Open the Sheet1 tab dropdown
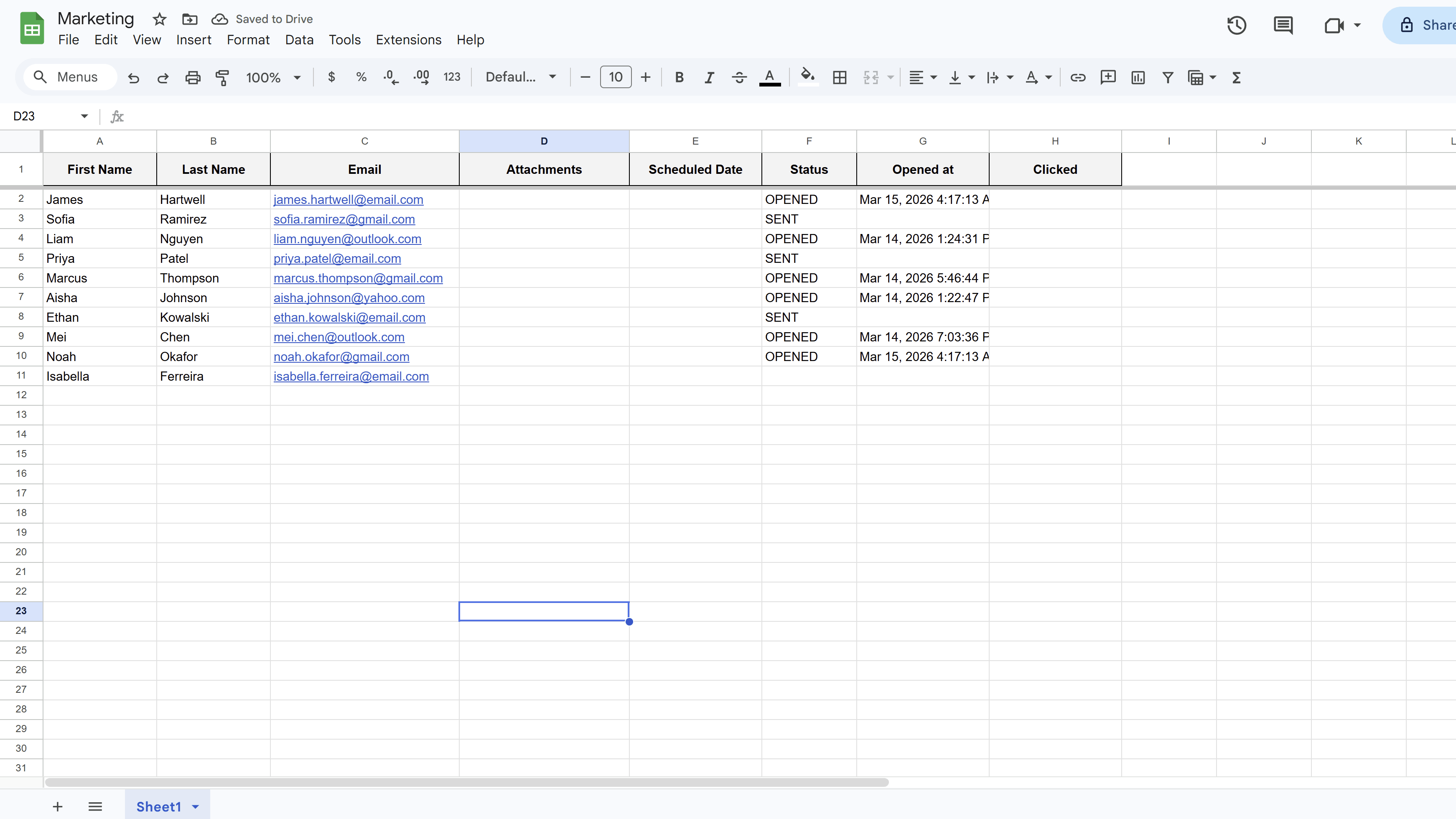The width and height of the screenshot is (1456, 819). tap(195, 806)
